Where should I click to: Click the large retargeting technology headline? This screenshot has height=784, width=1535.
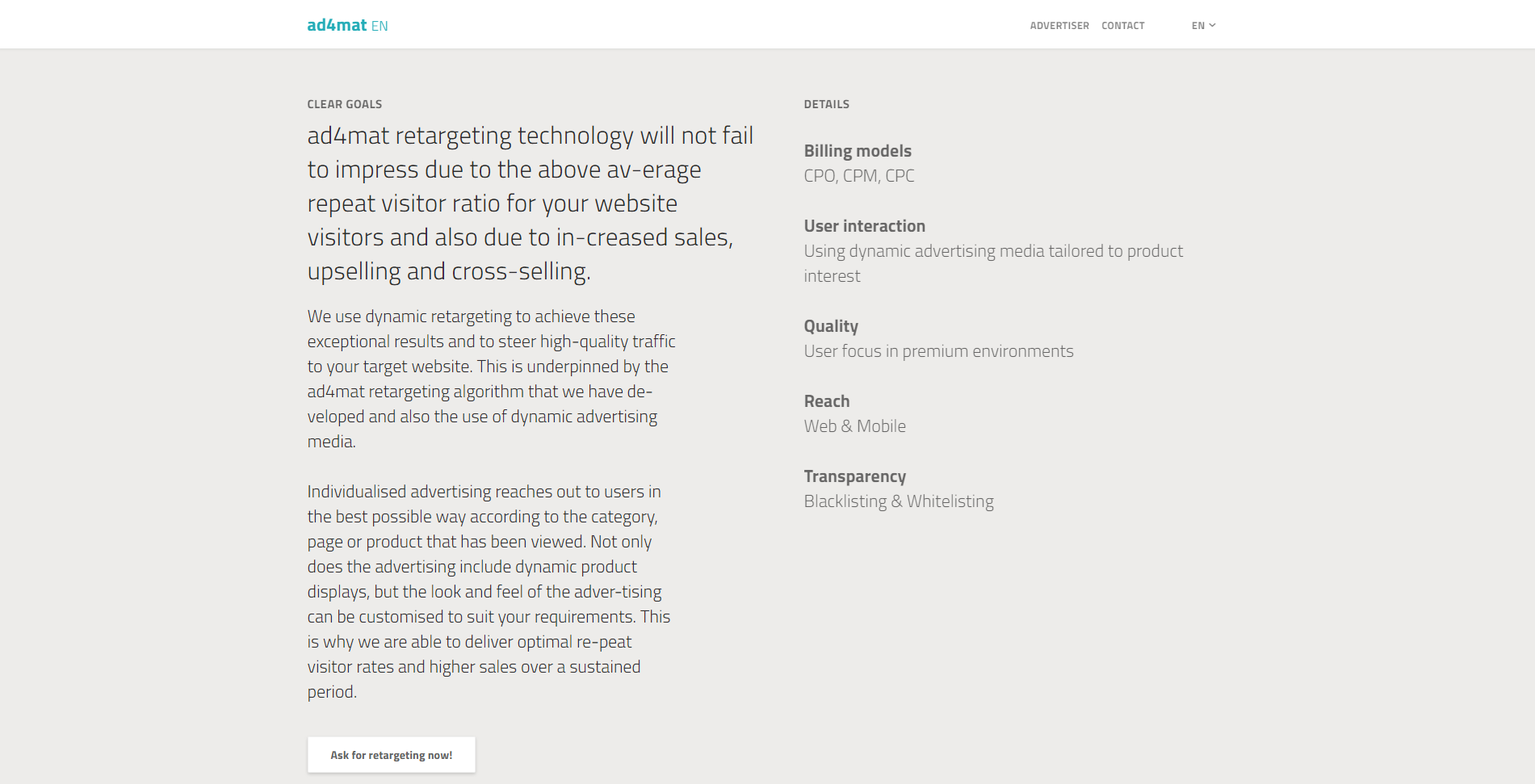point(531,203)
